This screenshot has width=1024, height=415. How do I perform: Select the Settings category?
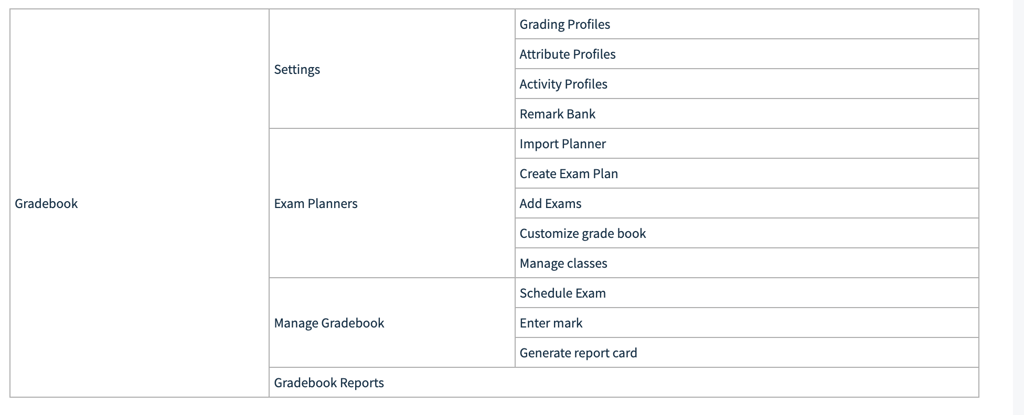297,70
